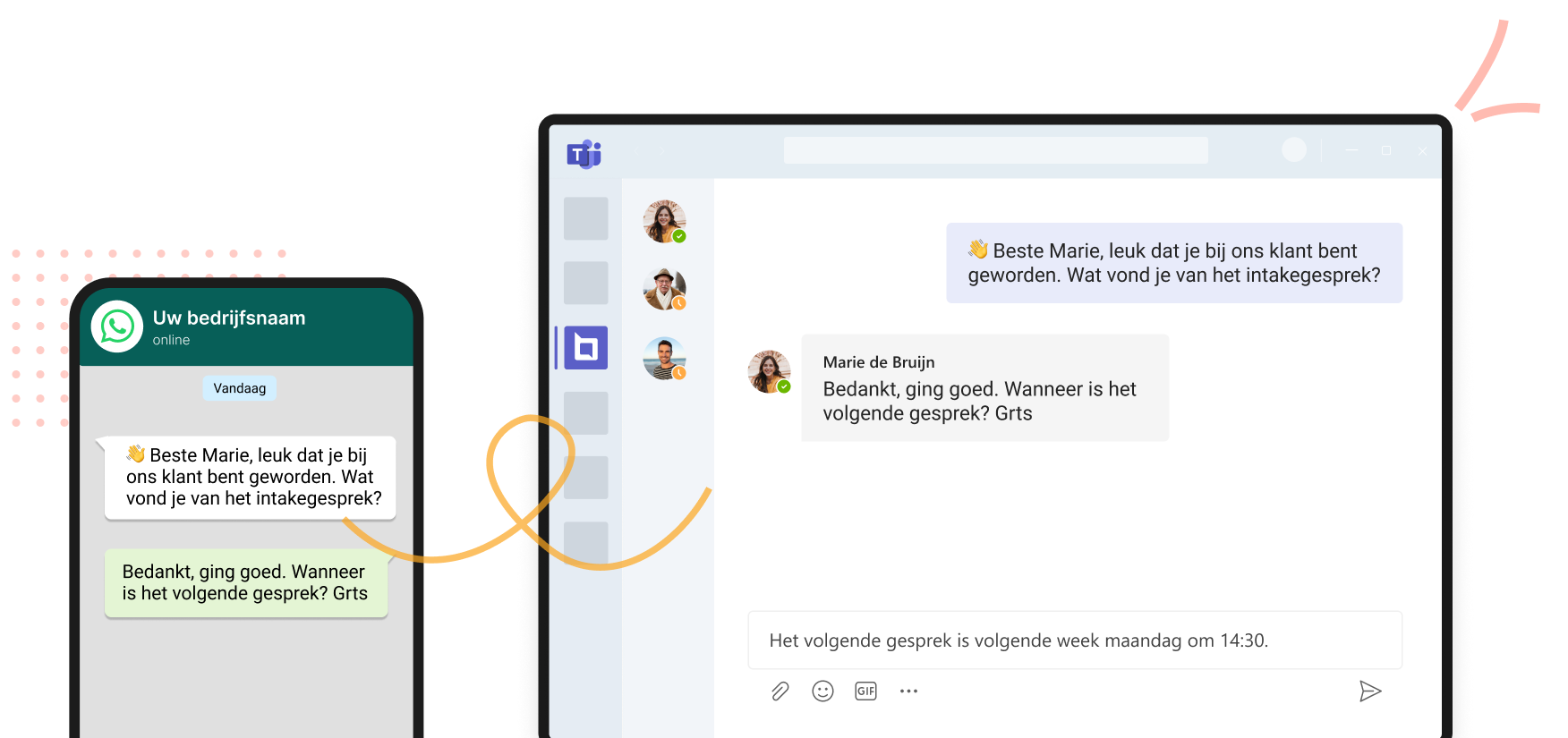The image size is (1568, 738).
Task: Select the active purple app icon in sidebar
Action: (x=586, y=348)
